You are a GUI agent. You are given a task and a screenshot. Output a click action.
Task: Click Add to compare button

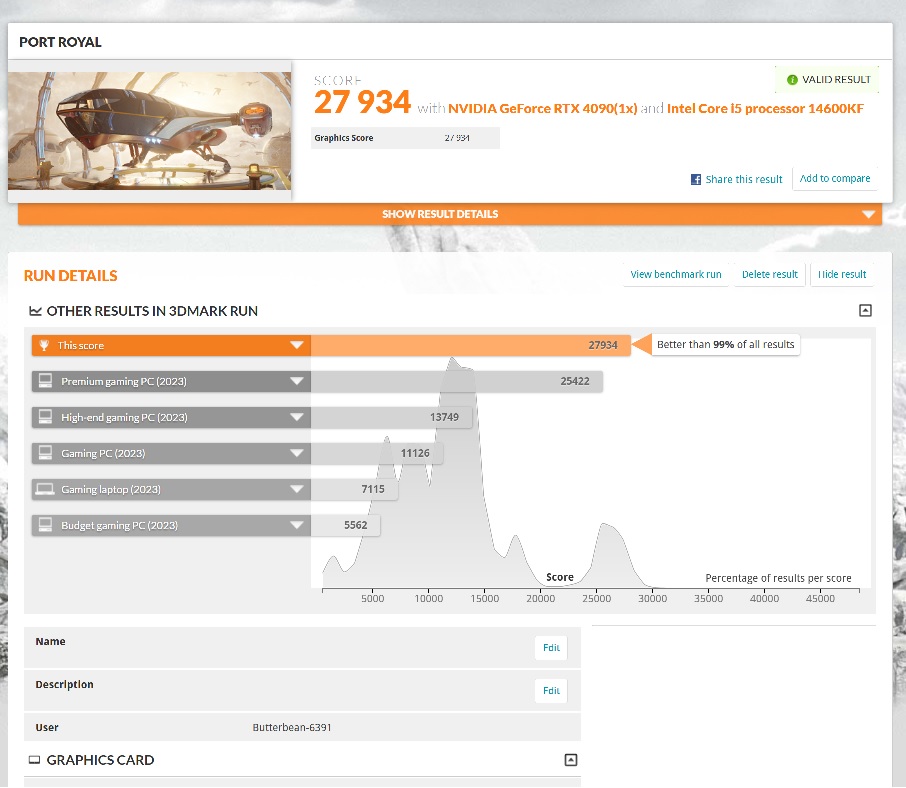(x=835, y=179)
